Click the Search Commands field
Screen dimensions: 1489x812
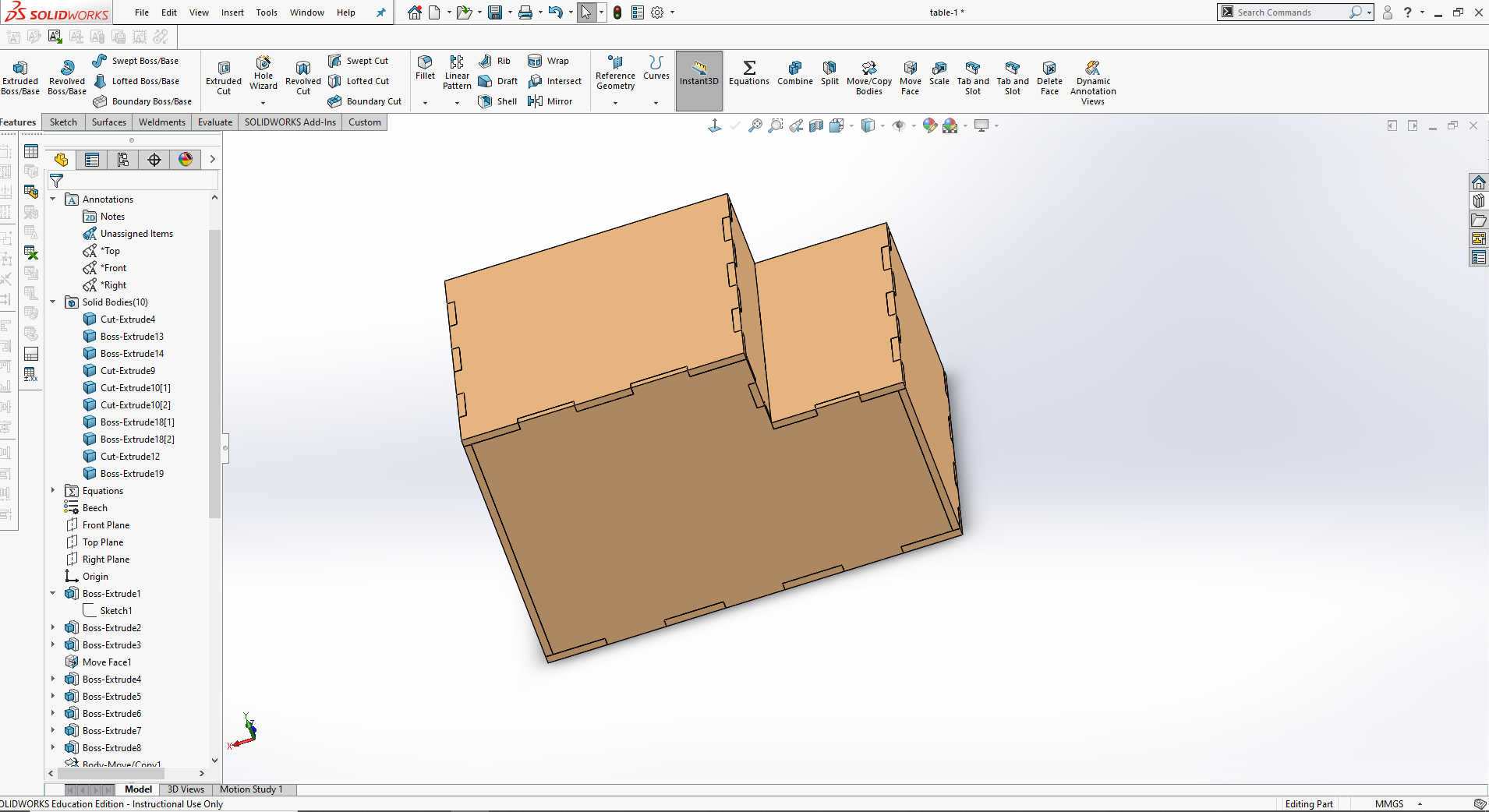1291,12
